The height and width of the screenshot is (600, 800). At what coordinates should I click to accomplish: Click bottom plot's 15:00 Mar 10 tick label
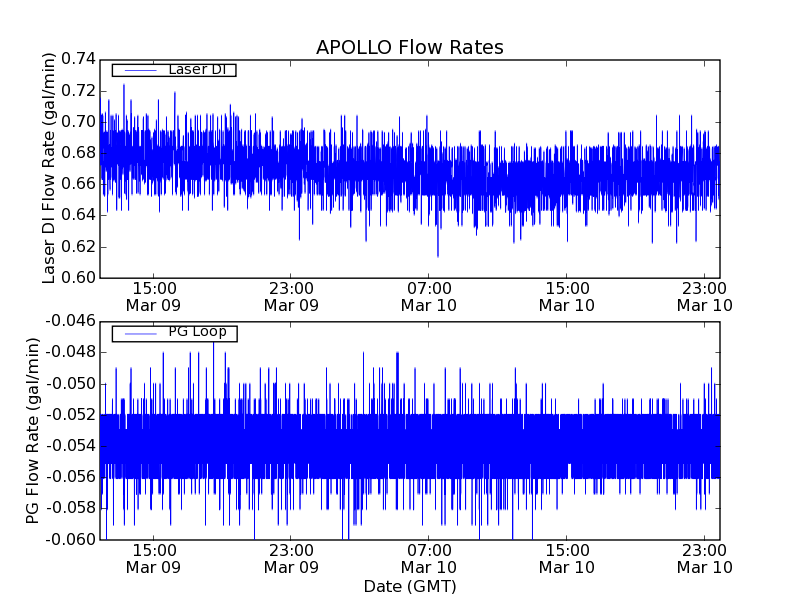click(567, 559)
